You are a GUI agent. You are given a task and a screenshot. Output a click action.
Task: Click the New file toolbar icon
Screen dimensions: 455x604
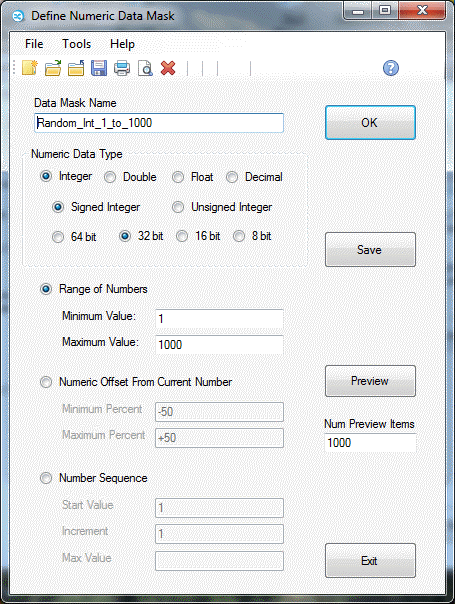point(30,68)
